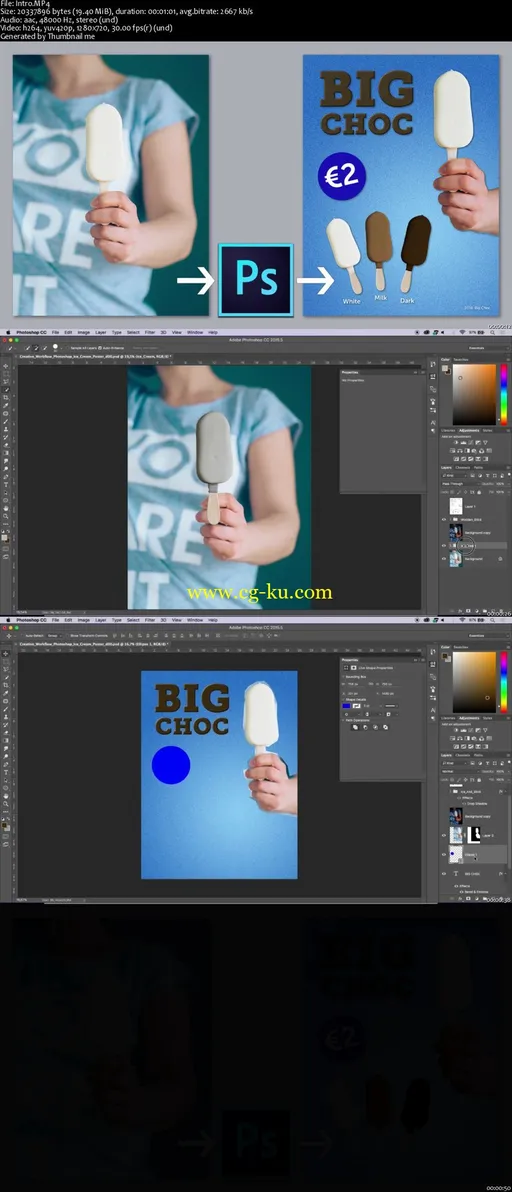This screenshot has height=1192, width=512.
Task: Open the Normal blend mode dropdown in poster window
Action: pyautogui.click(x=460, y=772)
